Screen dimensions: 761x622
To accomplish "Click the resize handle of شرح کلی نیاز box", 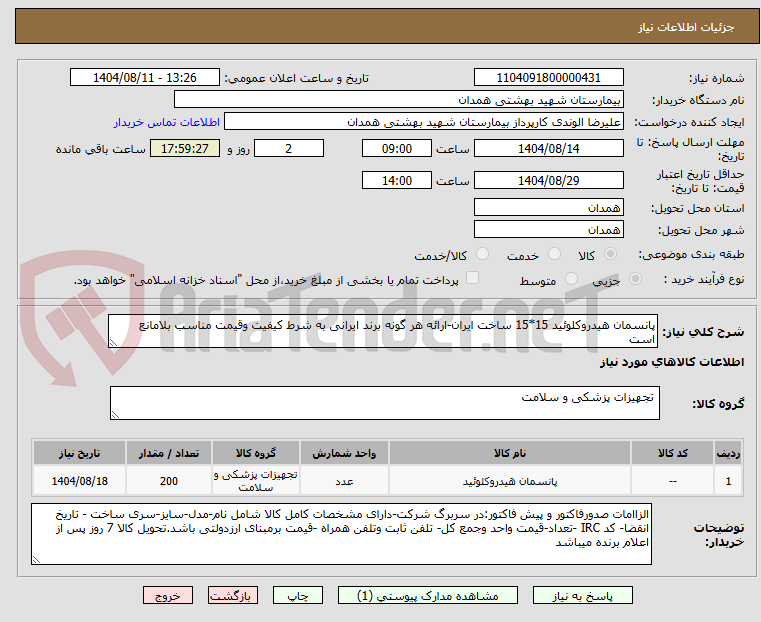I will (114, 343).
